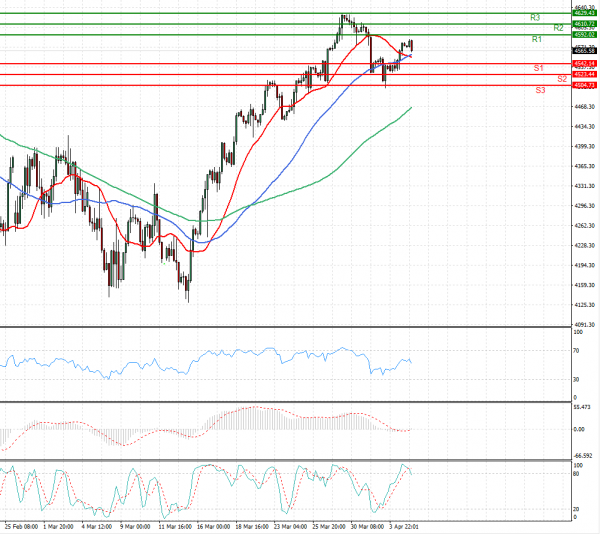Click the current price tag 4565.58
This screenshot has width=600, height=534.
(585, 50)
